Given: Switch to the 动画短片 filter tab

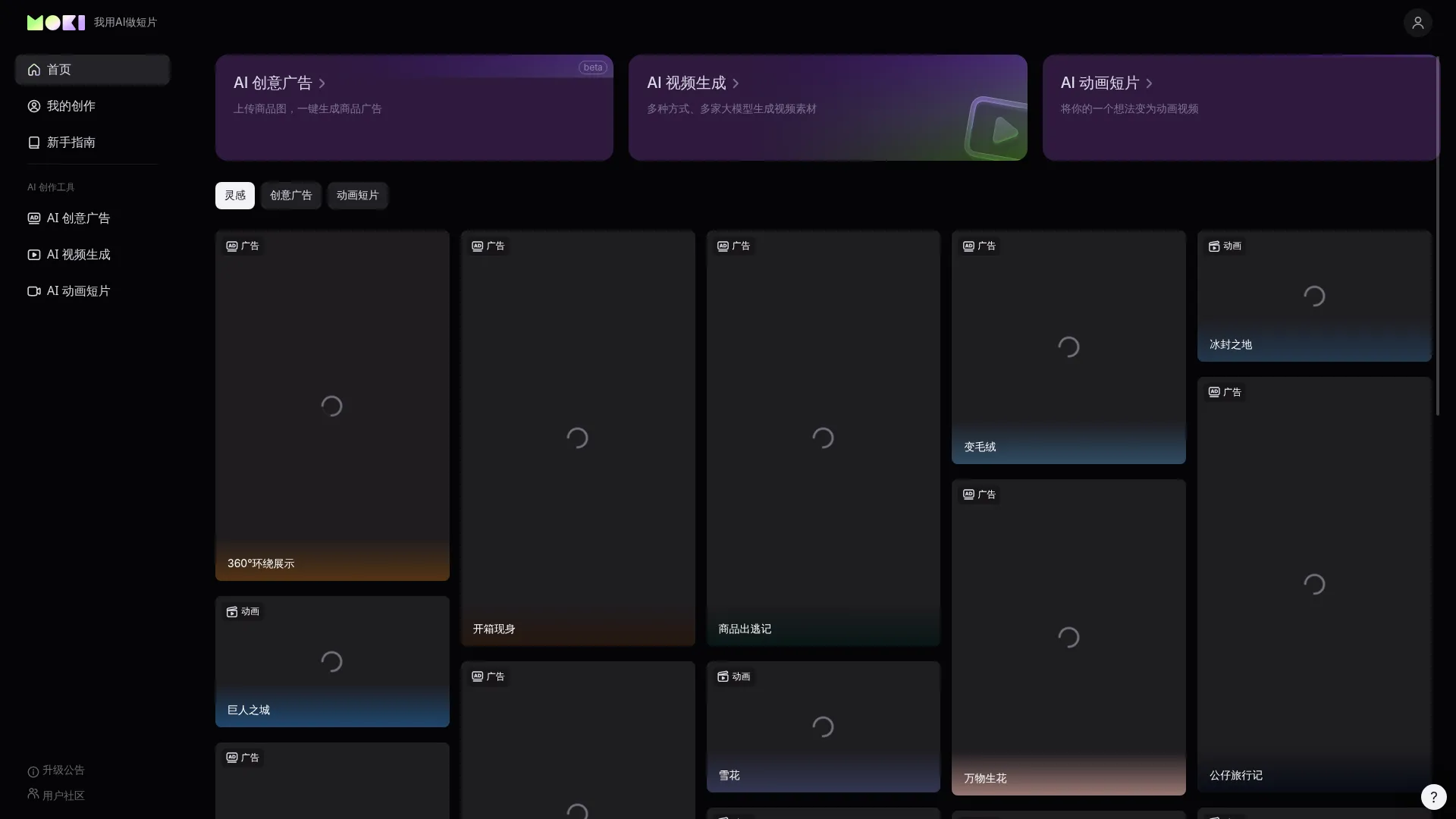Looking at the screenshot, I should click(x=357, y=196).
